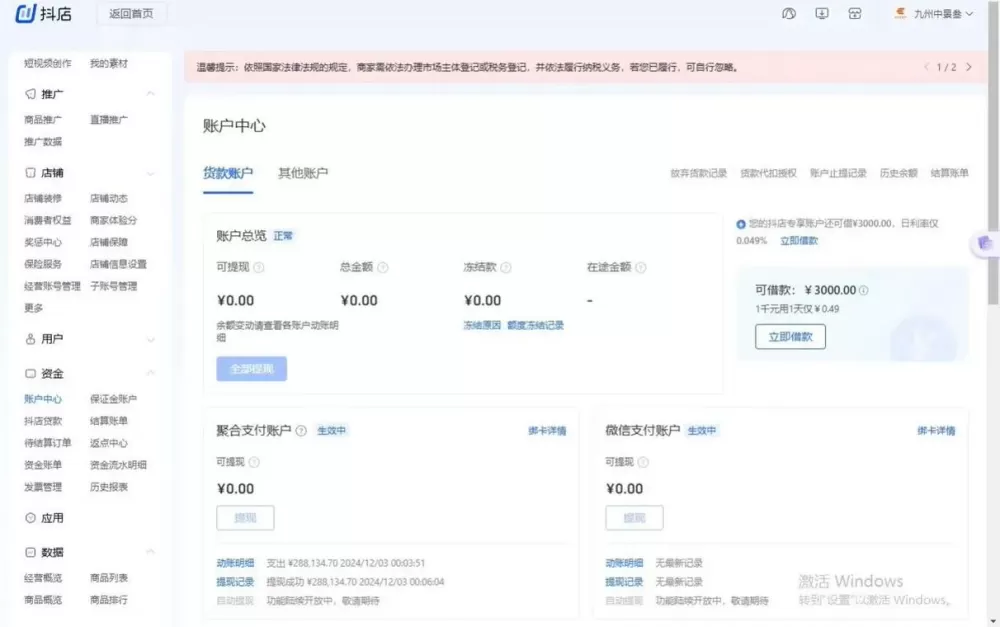
Task: Click the 店铺 shop icon in sidebar
Action: [30, 173]
